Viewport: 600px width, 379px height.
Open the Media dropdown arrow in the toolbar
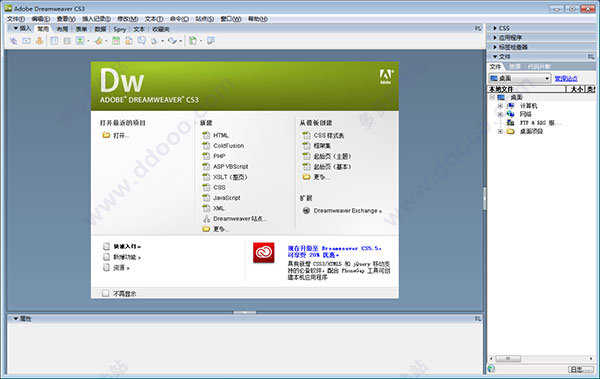[x=106, y=41]
